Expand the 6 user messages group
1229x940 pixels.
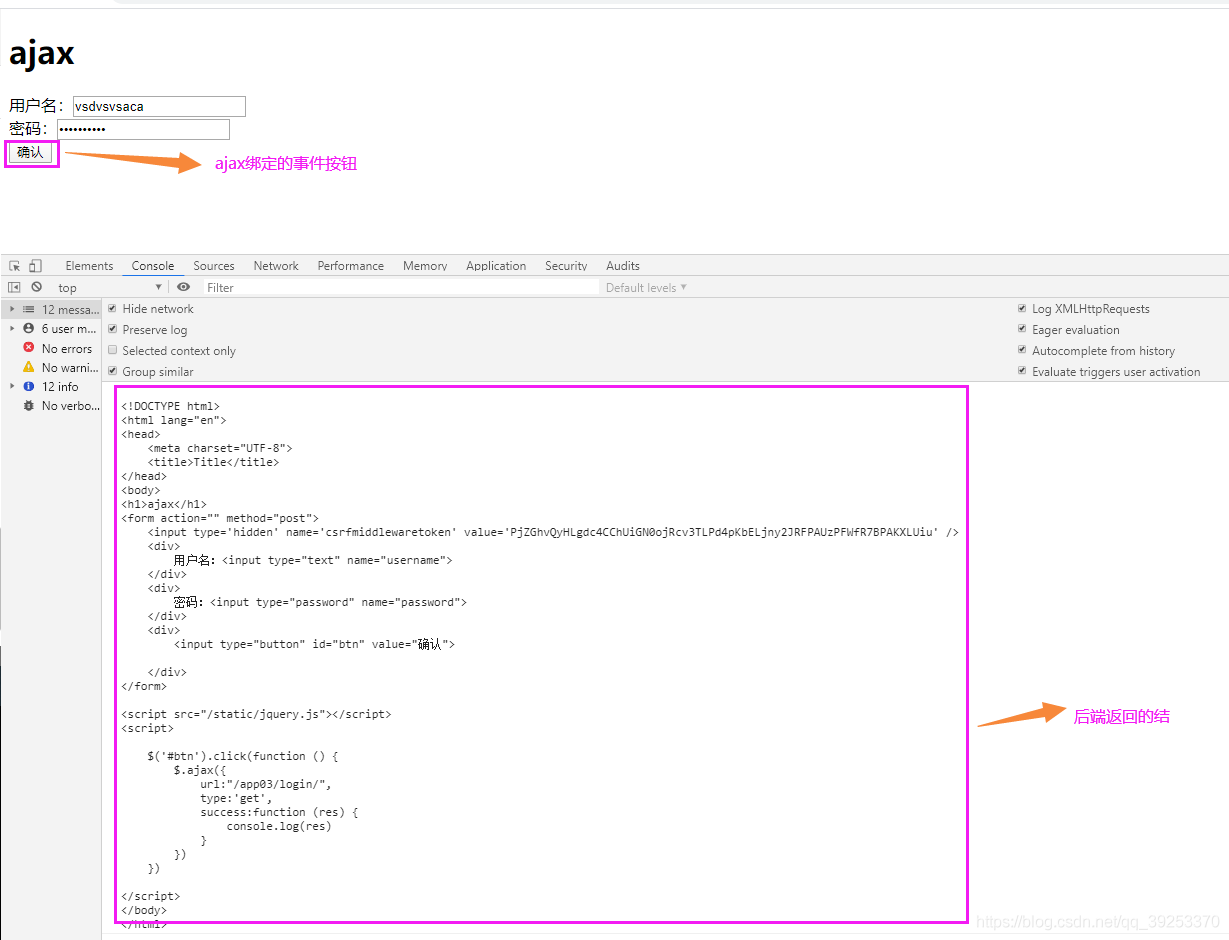click(x=12, y=329)
